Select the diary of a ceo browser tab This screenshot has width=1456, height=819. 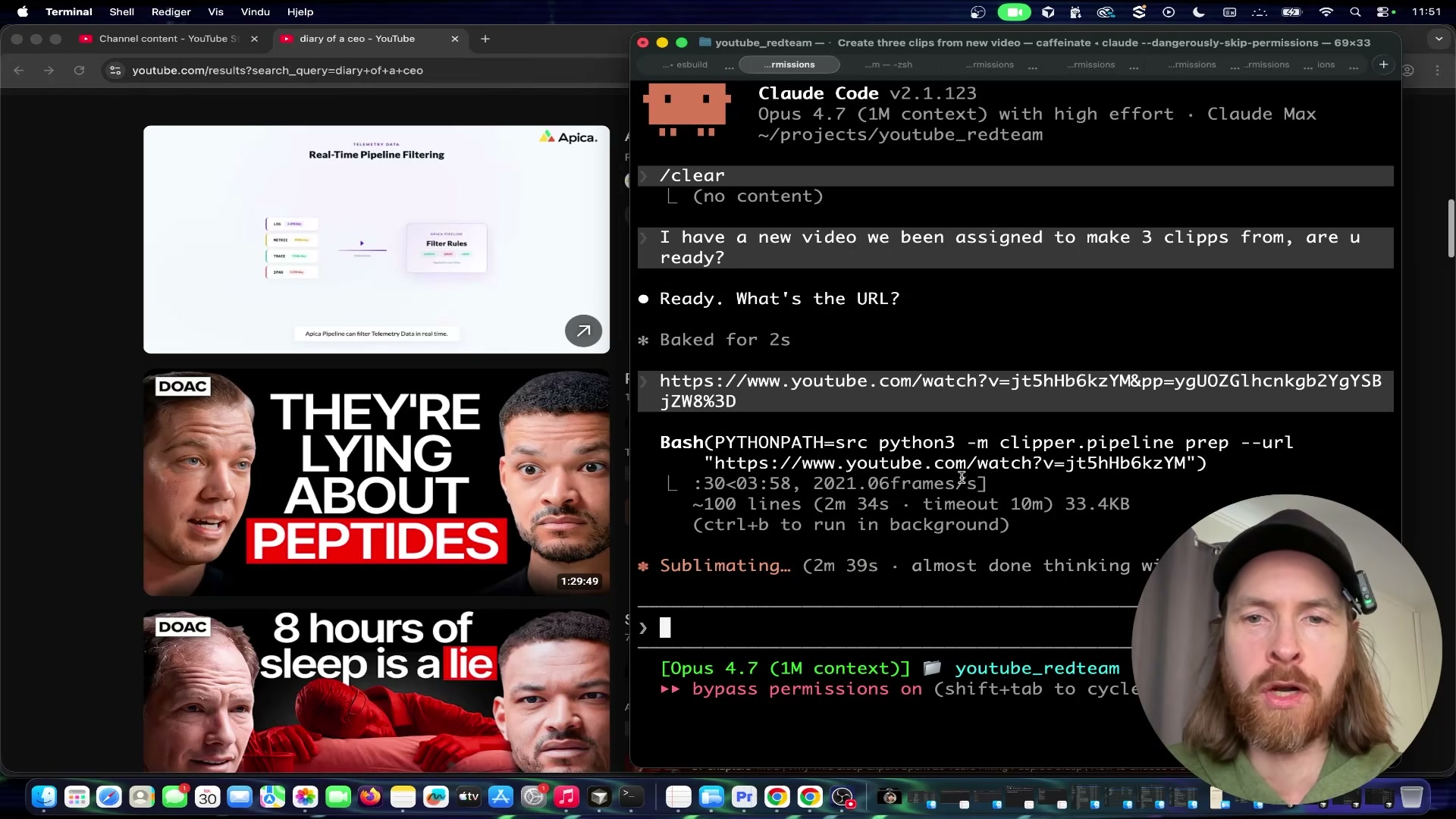click(x=370, y=39)
